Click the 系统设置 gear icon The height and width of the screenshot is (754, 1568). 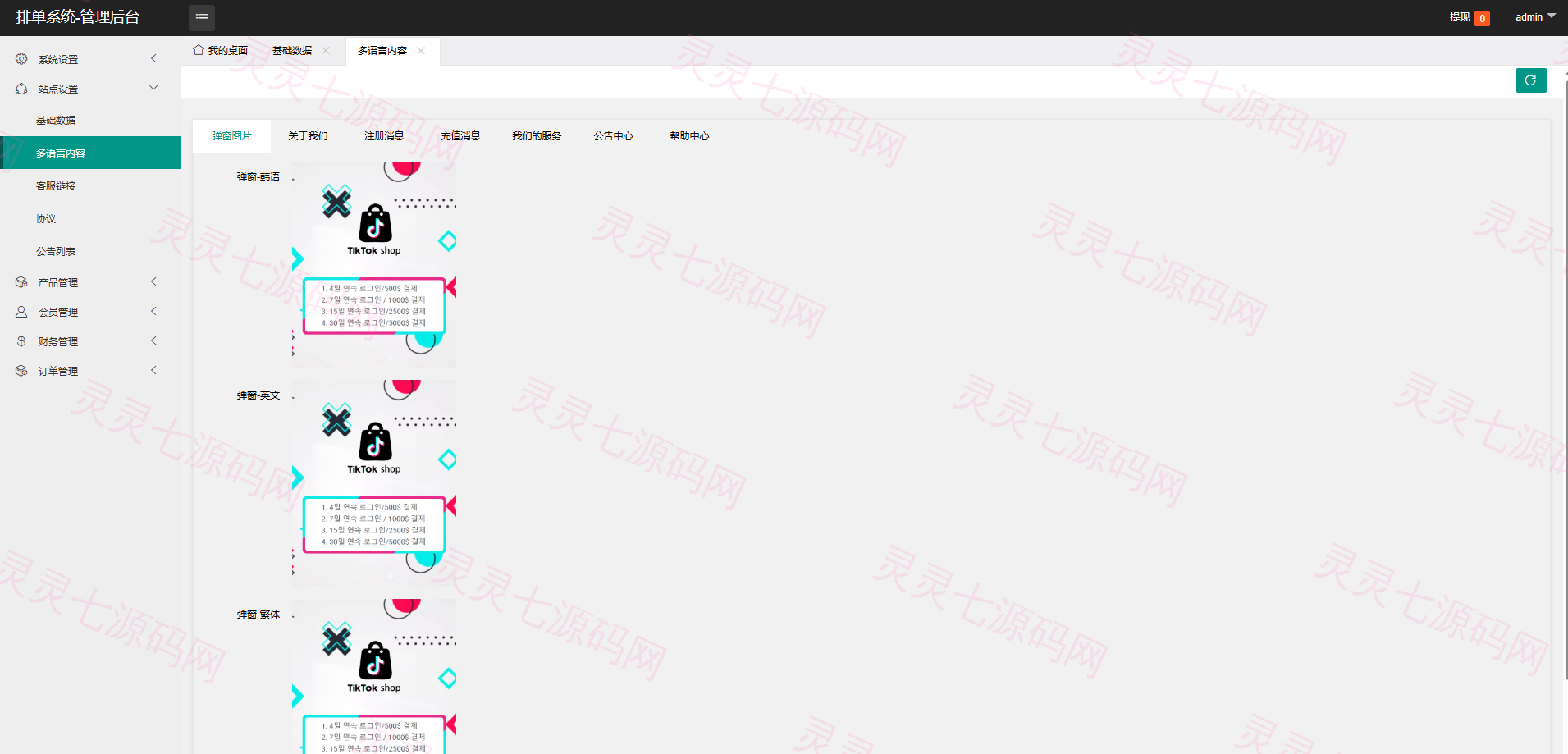click(x=21, y=59)
